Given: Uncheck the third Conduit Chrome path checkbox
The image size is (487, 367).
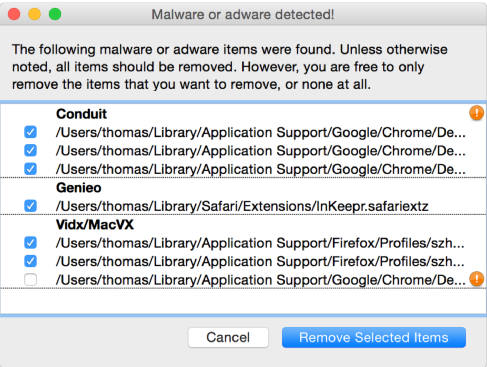Looking at the screenshot, I should 30,169.
